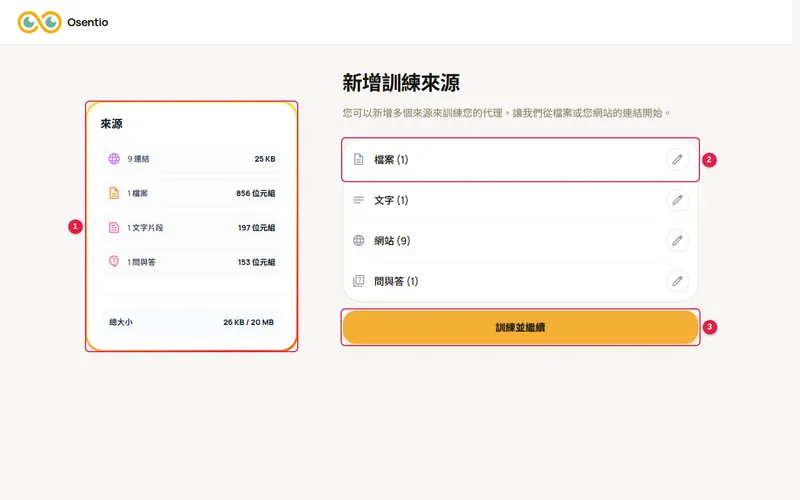Click the 1 問與答 summary label
Screen dimensions: 800x500
[x=141, y=262]
